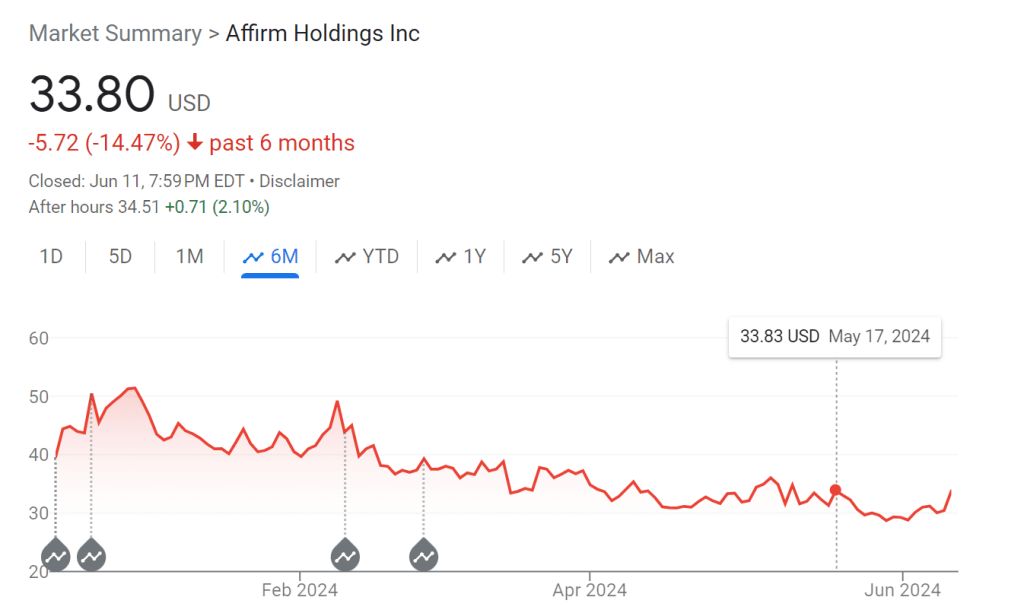This screenshot has width=1024, height=613.
Task: Click the trend icon beside Max
Action: pos(620,257)
